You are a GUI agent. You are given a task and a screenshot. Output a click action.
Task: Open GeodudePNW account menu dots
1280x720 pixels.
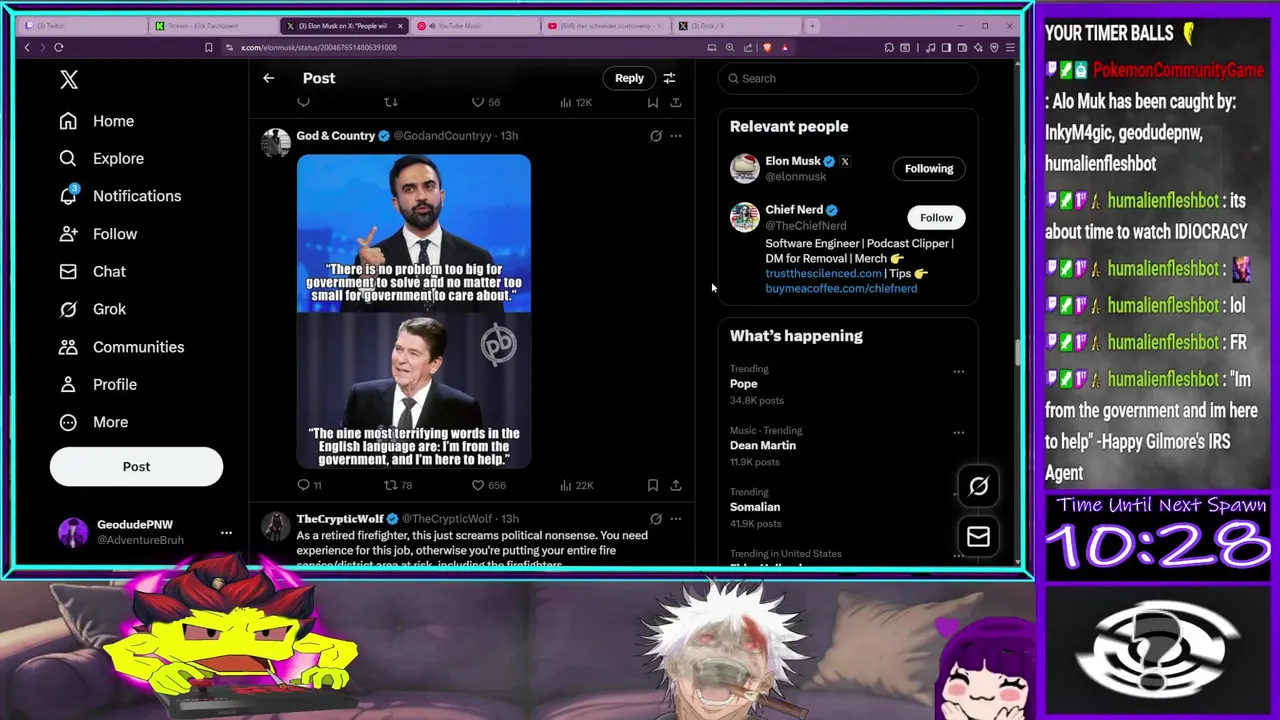coord(226,533)
